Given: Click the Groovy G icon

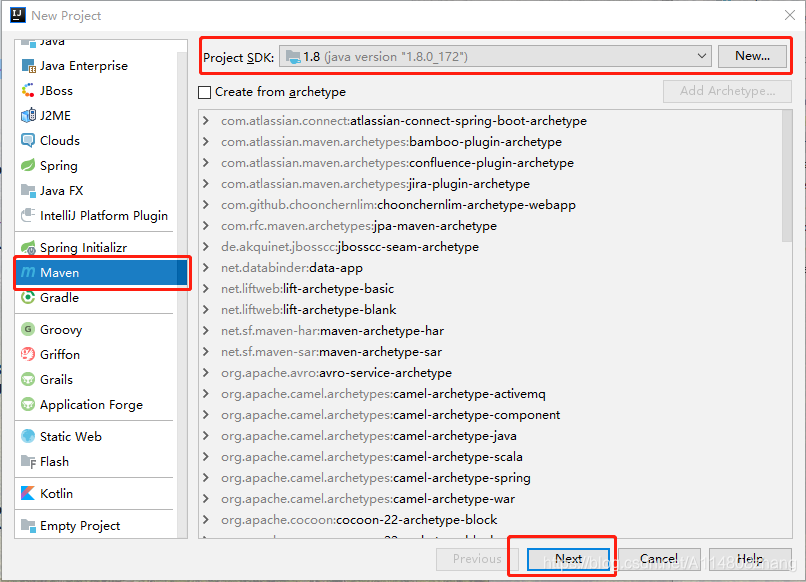Looking at the screenshot, I should click(x=28, y=329).
